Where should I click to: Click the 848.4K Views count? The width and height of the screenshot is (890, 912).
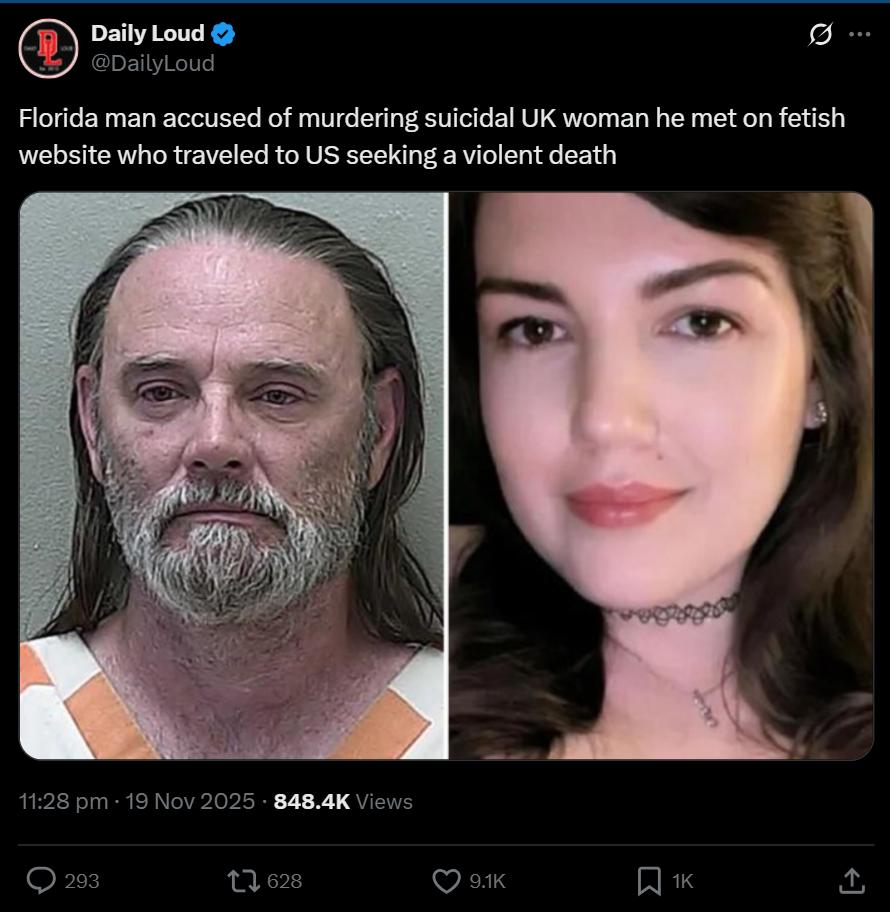343,801
